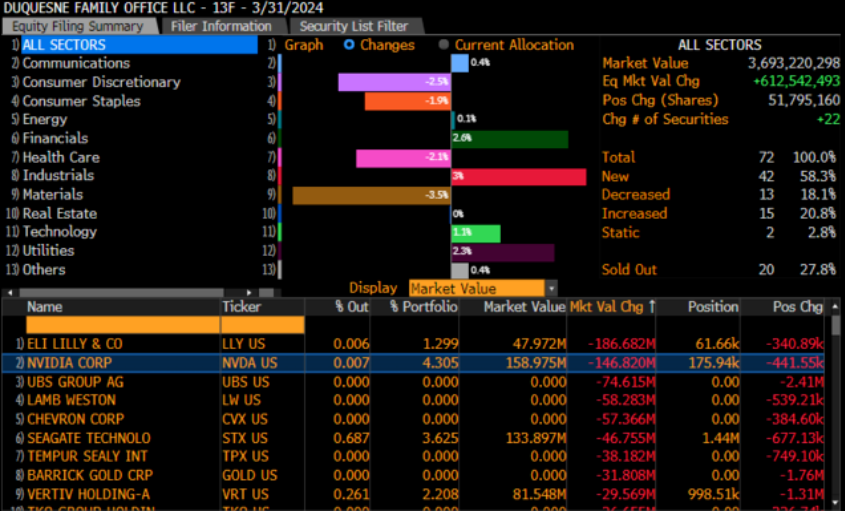This screenshot has width=845, height=514.
Task: Select the NVIDIA CORP row
Action: click(413, 363)
